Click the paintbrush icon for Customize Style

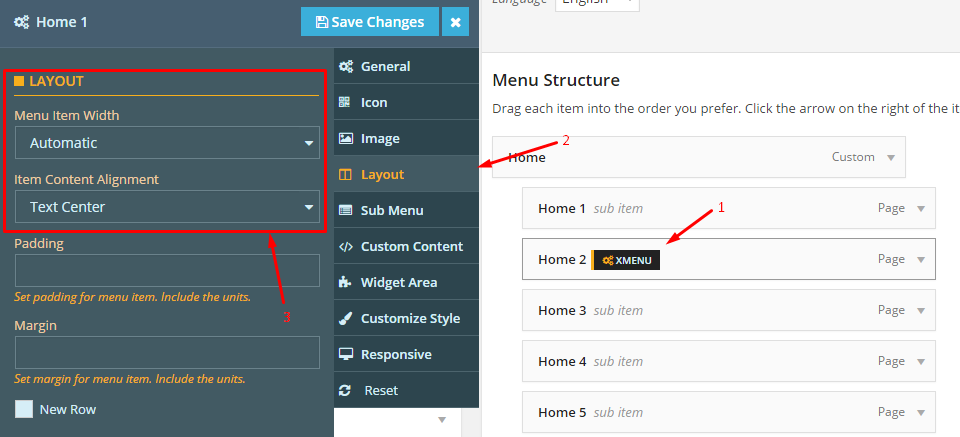346,318
